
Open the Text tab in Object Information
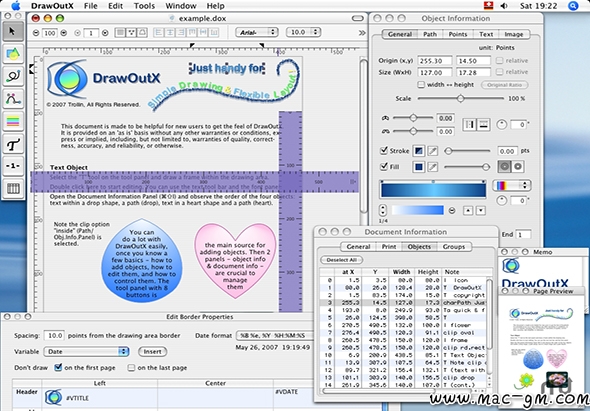(x=486, y=34)
